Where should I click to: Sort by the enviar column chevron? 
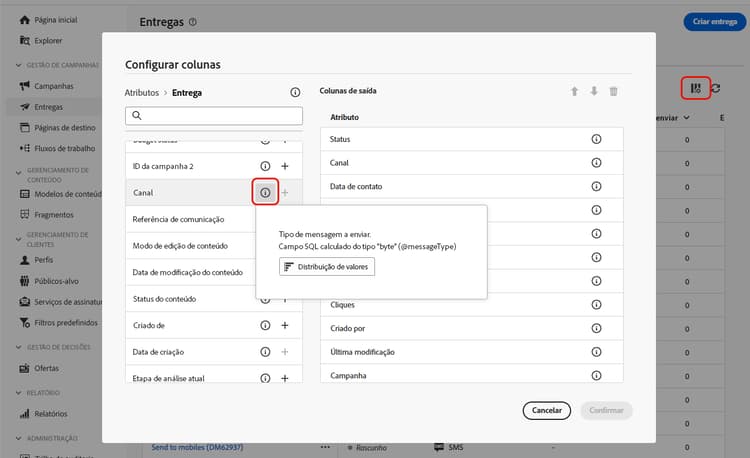pos(686,118)
